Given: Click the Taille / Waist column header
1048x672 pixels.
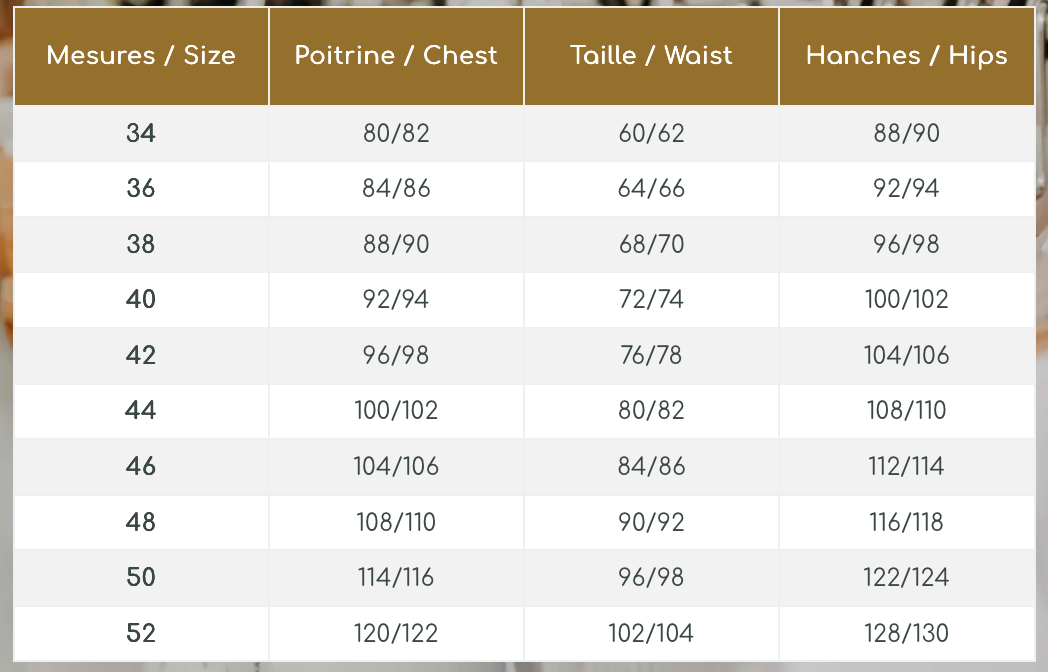Looking at the screenshot, I should pos(651,55).
